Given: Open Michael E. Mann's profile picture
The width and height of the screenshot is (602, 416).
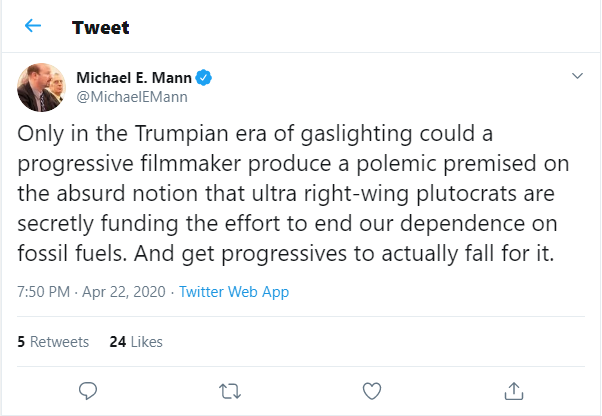Looking at the screenshot, I should pos(42,88).
